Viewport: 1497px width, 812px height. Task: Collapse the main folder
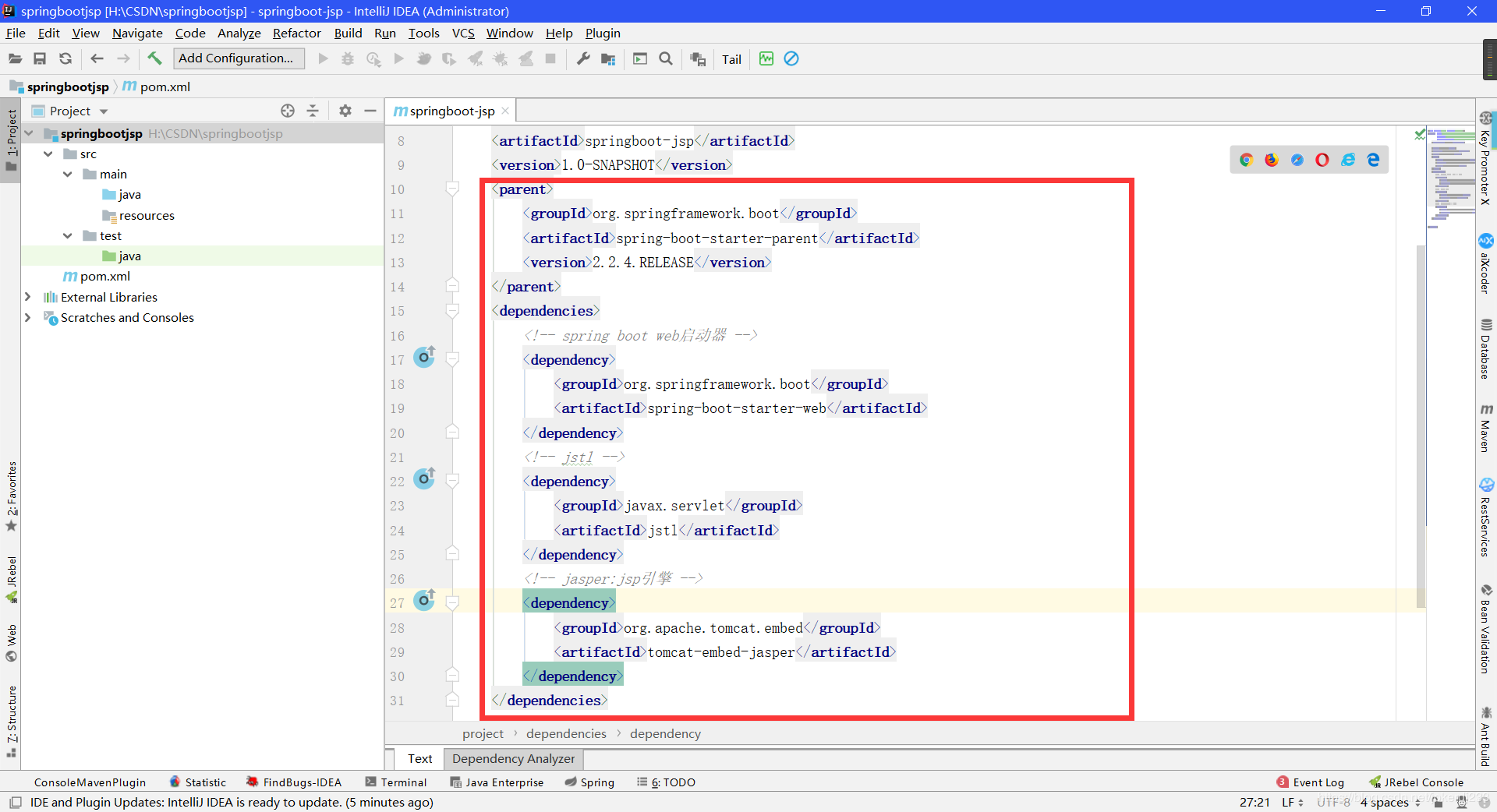click(68, 174)
